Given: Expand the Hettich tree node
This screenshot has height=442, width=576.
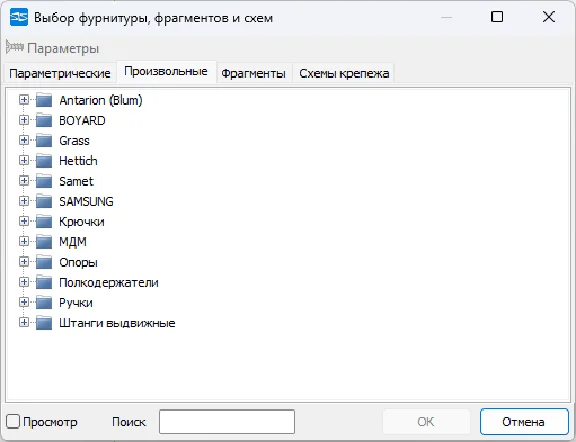Looking at the screenshot, I should click(24, 160).
